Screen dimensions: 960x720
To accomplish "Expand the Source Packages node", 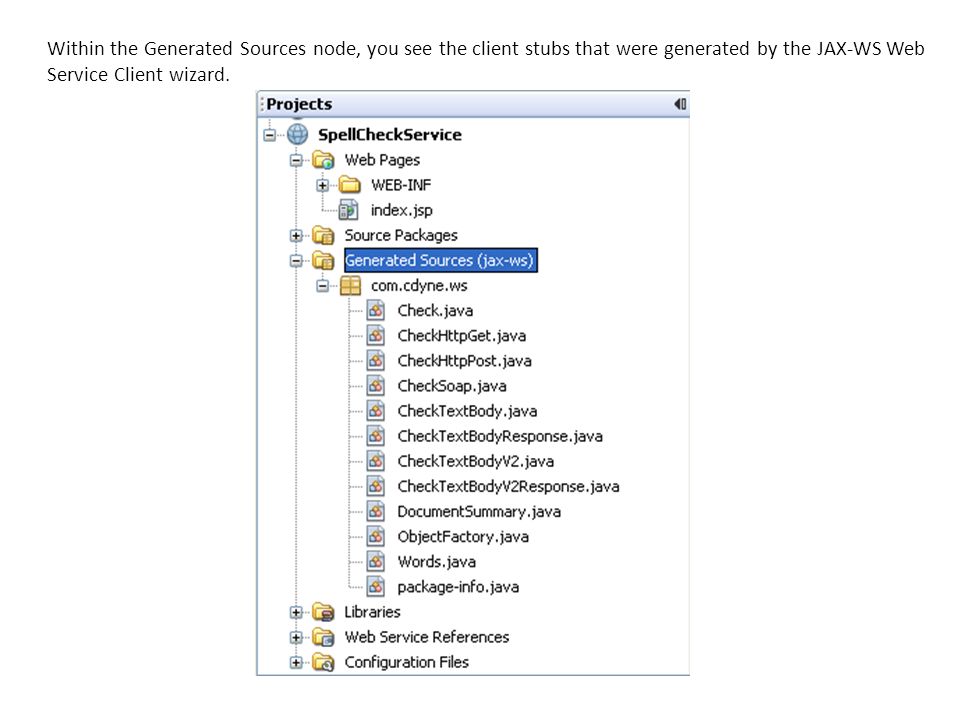I will 296,236.
